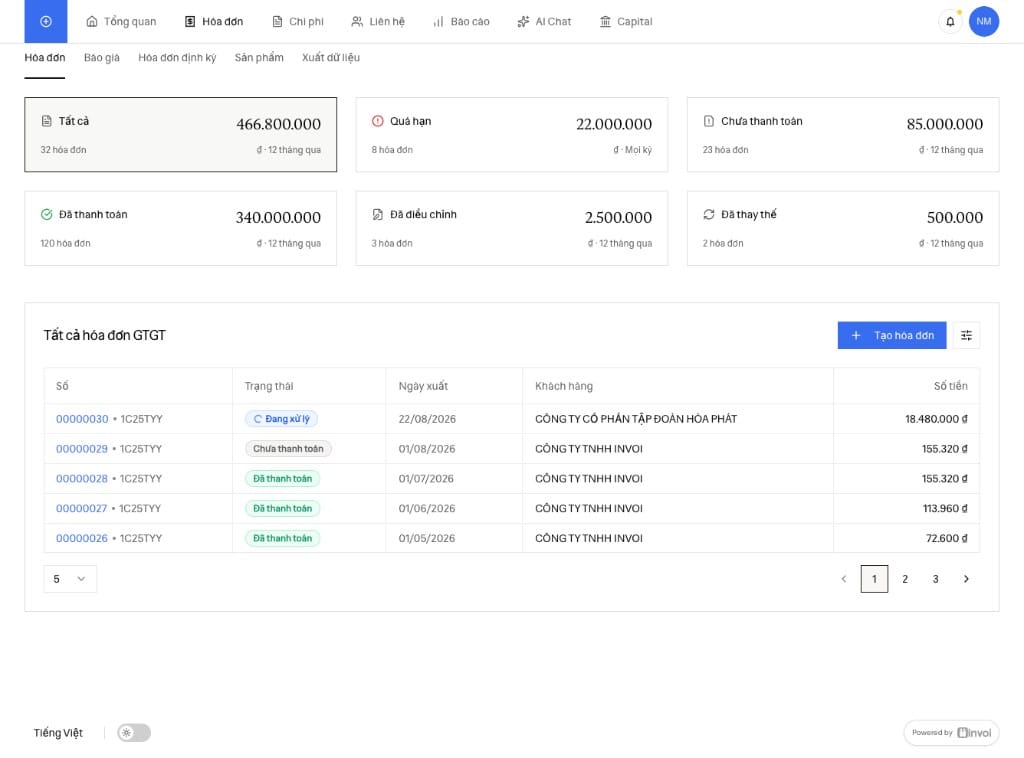Open the NM user avatar menu
Screen dimensions: 1024x758
coord(984,22)
